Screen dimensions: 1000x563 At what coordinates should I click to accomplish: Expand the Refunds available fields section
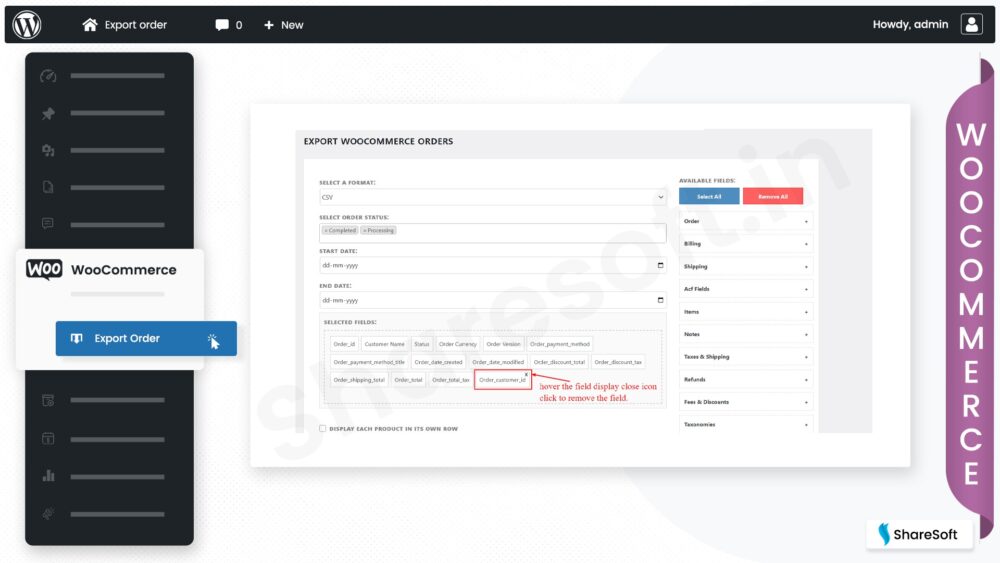pyautogui.click(x=746, y=379)
